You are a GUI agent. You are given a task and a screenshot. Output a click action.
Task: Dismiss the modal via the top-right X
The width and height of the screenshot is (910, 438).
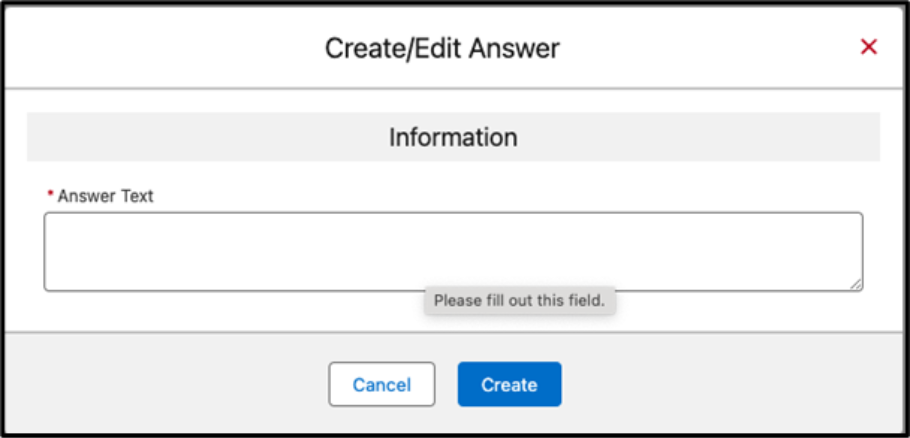869,47
